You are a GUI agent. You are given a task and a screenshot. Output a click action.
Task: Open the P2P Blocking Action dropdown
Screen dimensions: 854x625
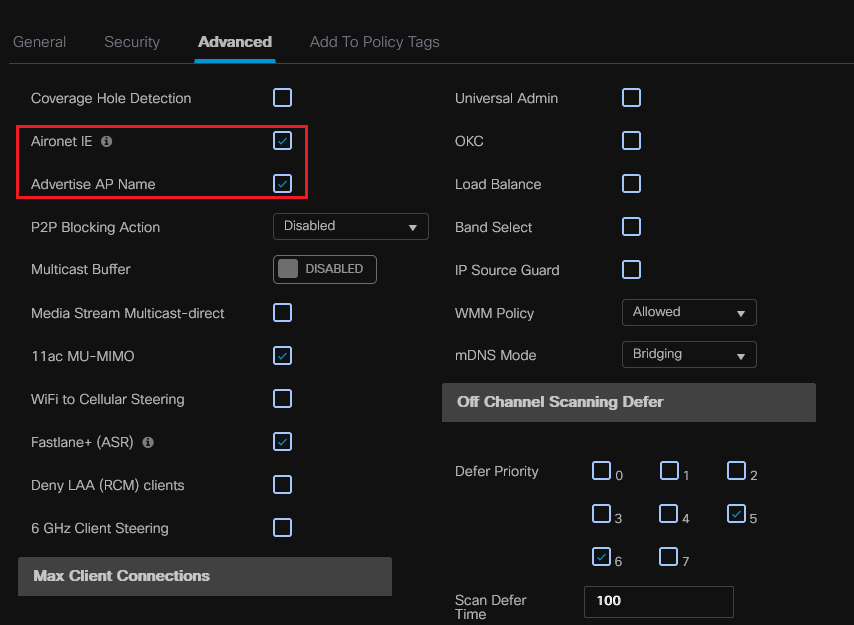point(350,226)
